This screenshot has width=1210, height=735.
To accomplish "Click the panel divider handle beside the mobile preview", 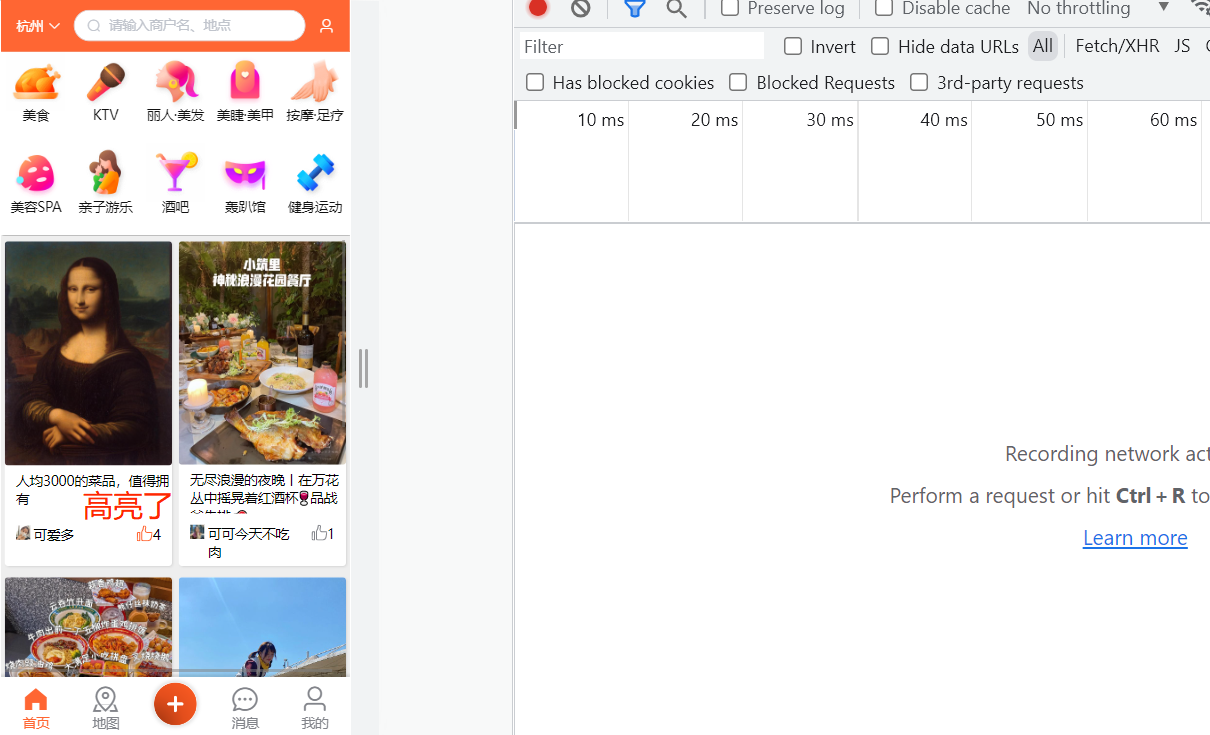I will coord(363,369).
